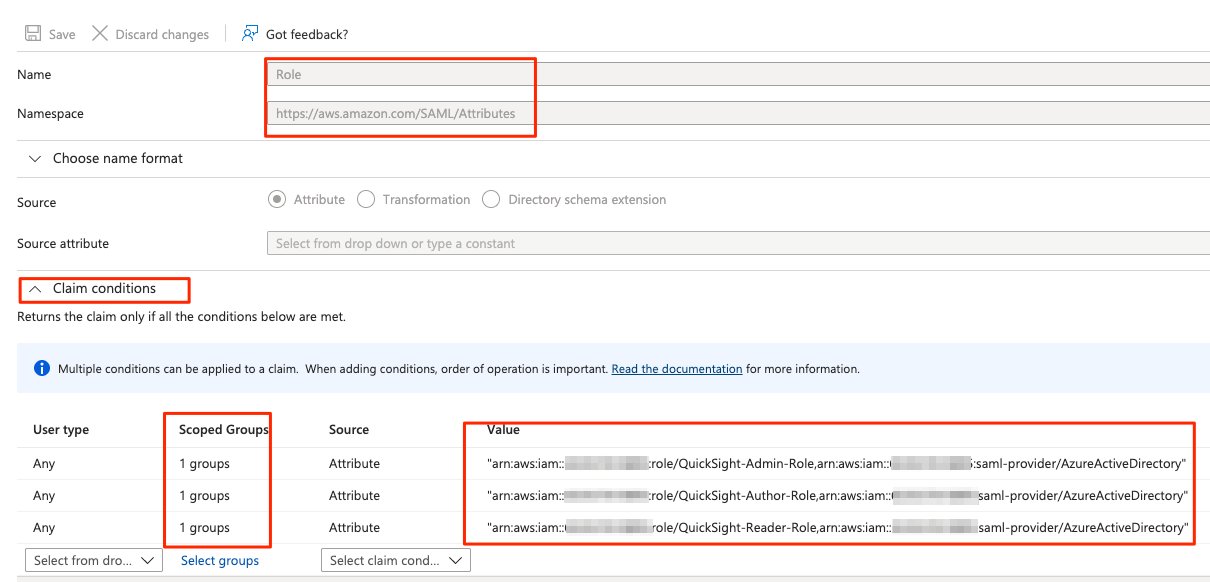
Task: Click the Source column header in table
Action: coord(349,430)
